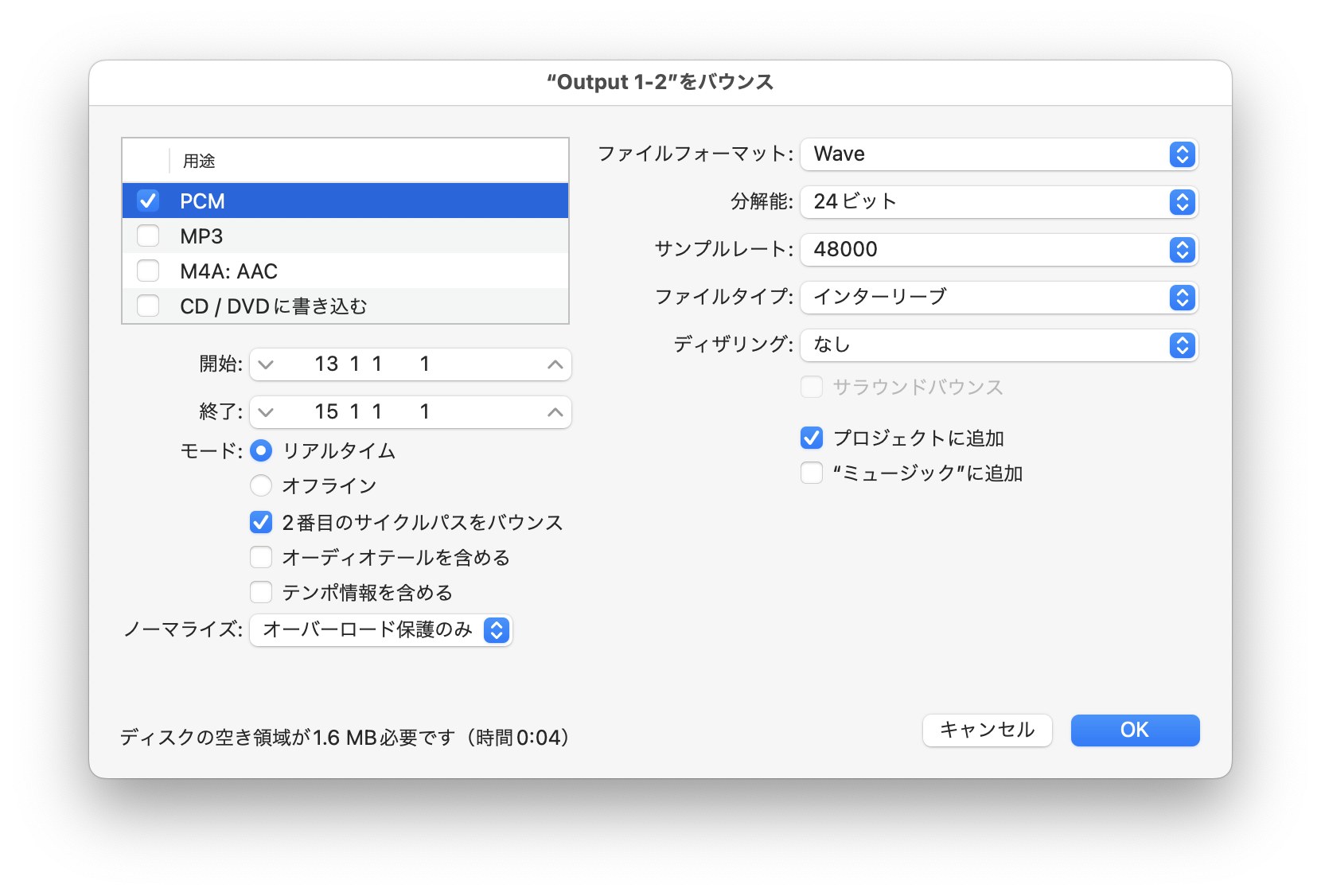Uncheck the PCM destination checkbox
Image resolution: width=1321 pixels, height=896 pixels.
149,201
